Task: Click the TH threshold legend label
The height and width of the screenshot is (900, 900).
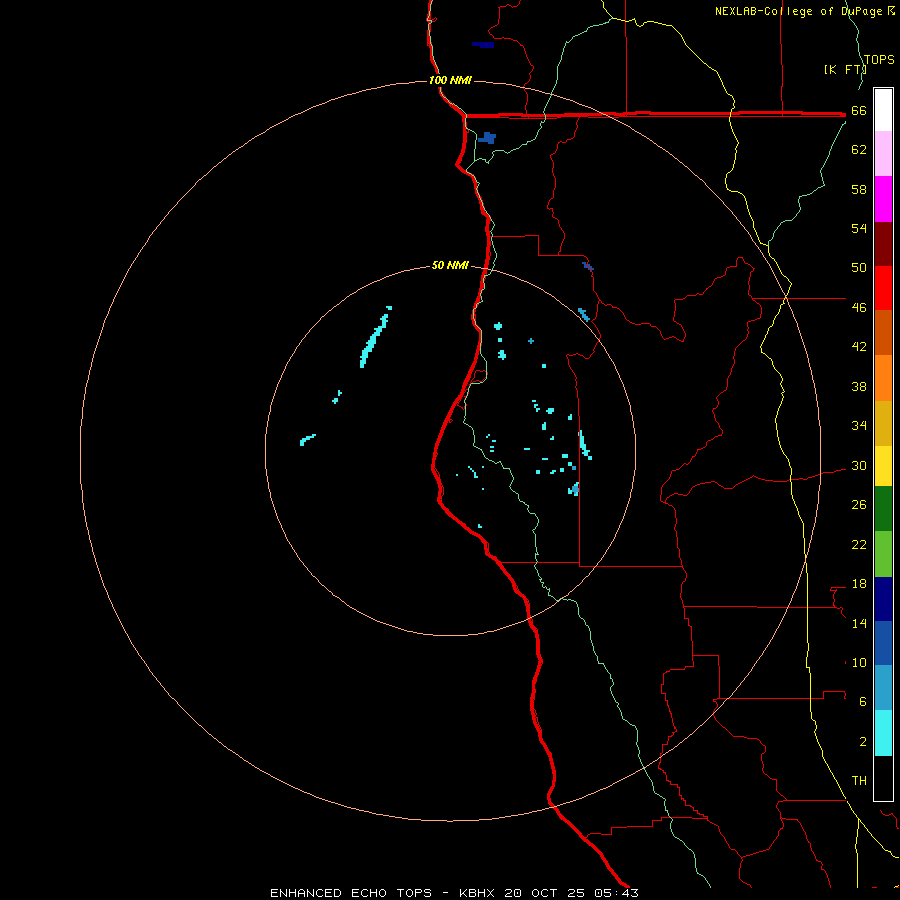Action: 859,781
